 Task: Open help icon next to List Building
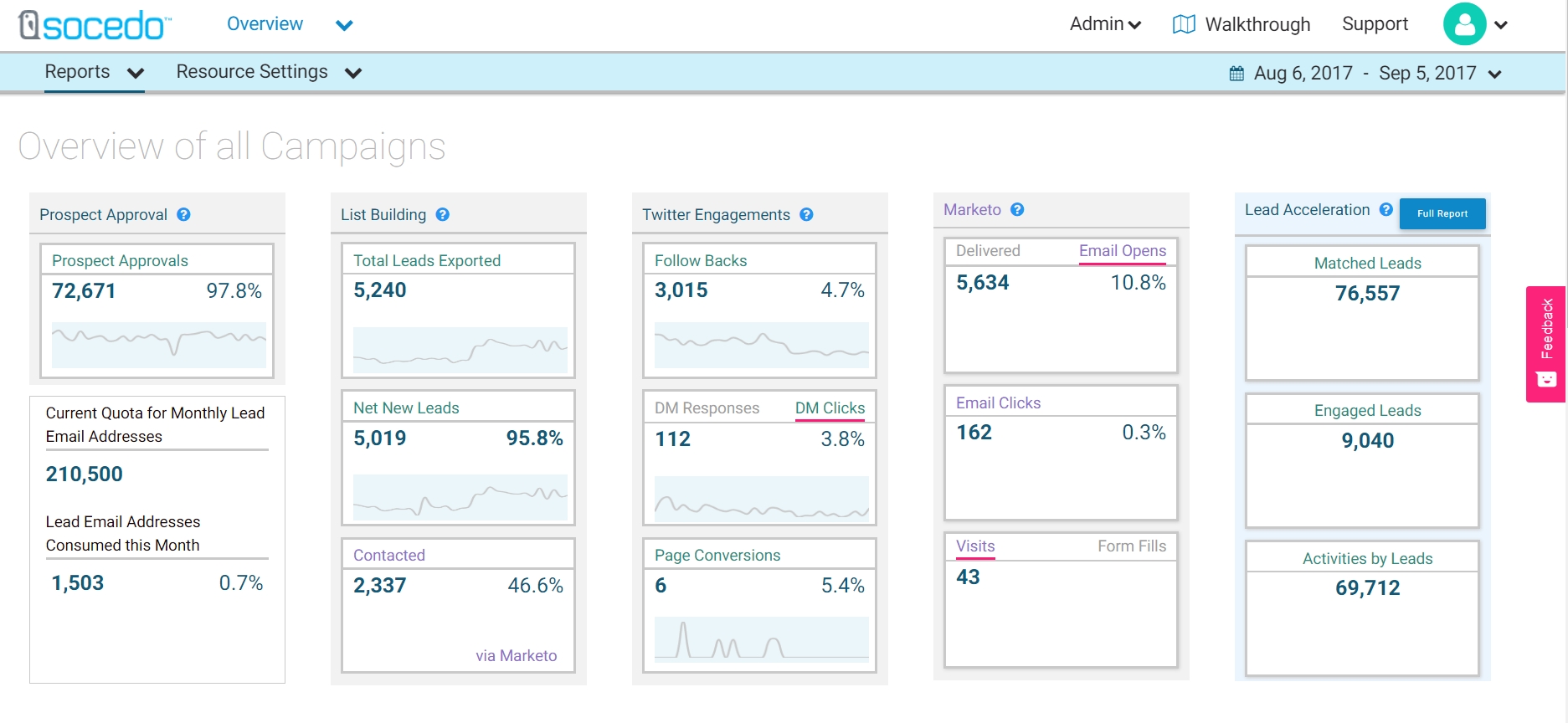point(443,215)
